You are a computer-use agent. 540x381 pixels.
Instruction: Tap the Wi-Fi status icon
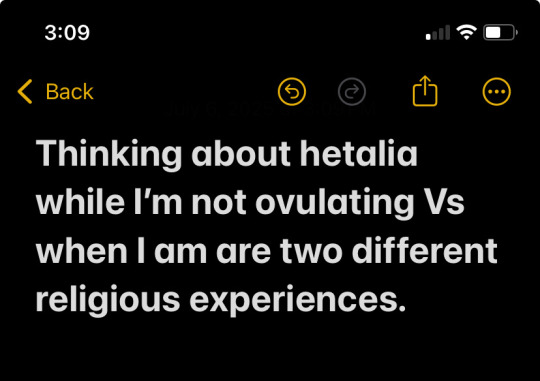tap(466, 32)
